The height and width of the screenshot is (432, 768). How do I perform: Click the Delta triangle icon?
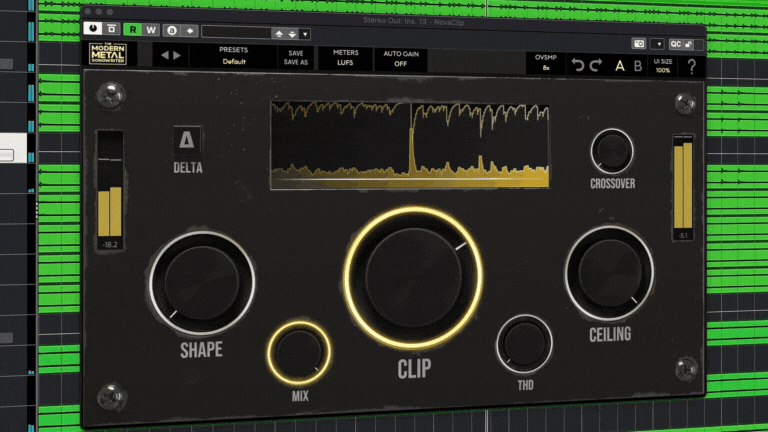[x=186, y=139]
